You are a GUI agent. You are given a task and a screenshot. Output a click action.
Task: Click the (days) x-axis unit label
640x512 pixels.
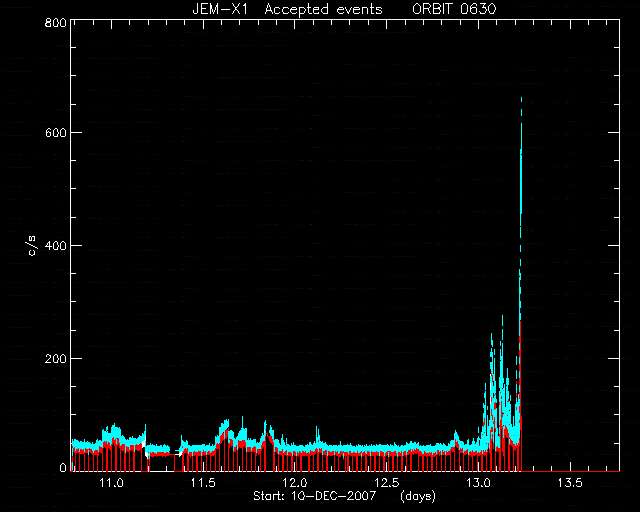tap(418, 496)
